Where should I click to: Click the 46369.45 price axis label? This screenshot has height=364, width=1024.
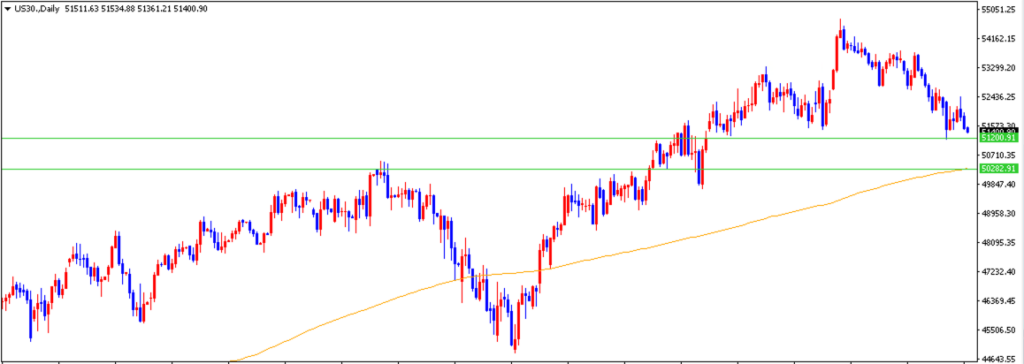(998, 301)
